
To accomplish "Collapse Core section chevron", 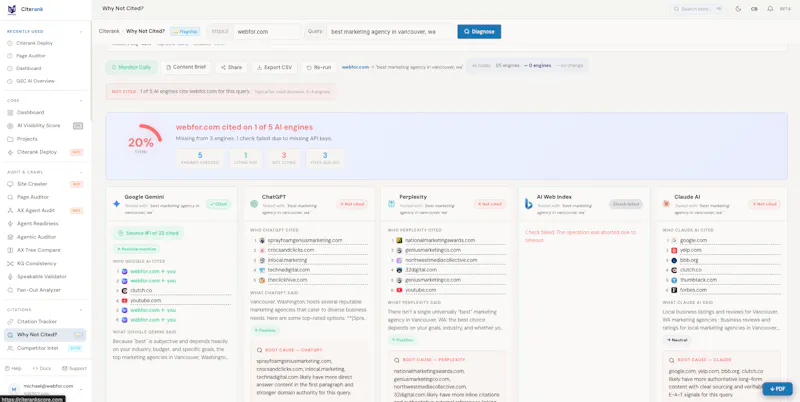I will (81, 100).
